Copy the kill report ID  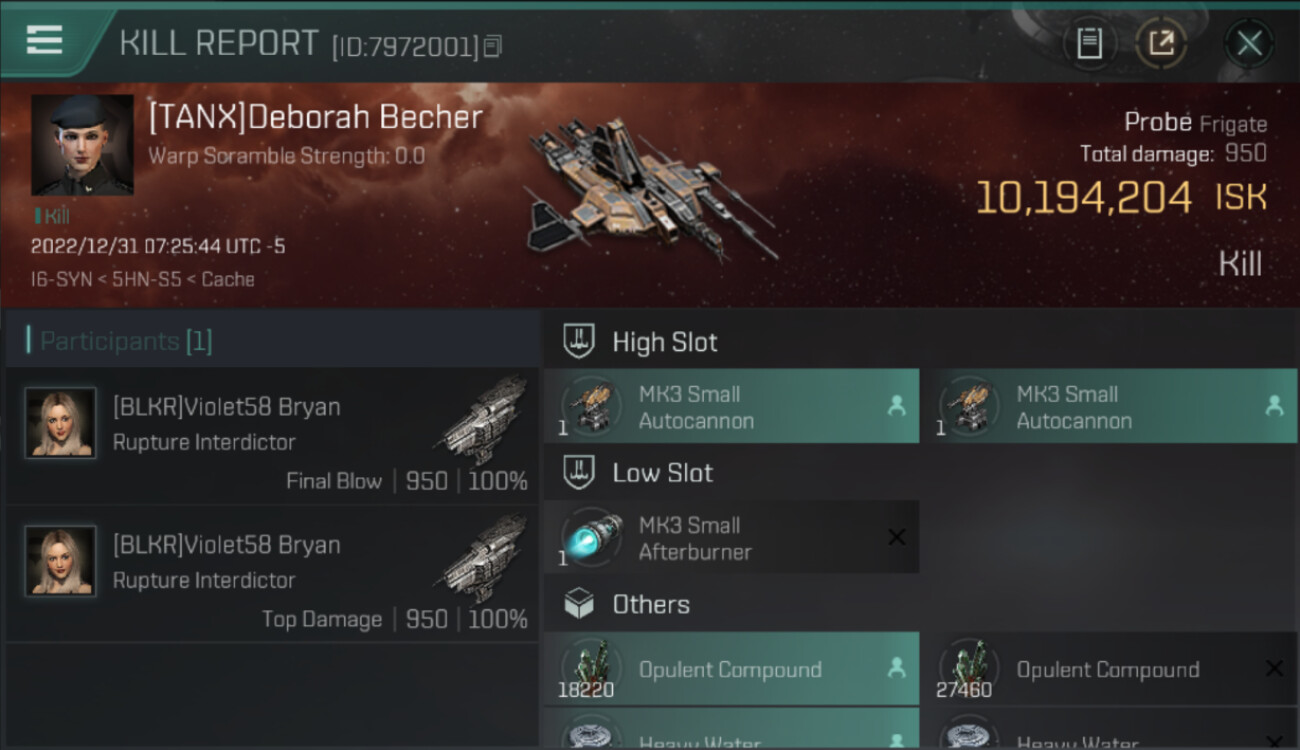(492, 46)
